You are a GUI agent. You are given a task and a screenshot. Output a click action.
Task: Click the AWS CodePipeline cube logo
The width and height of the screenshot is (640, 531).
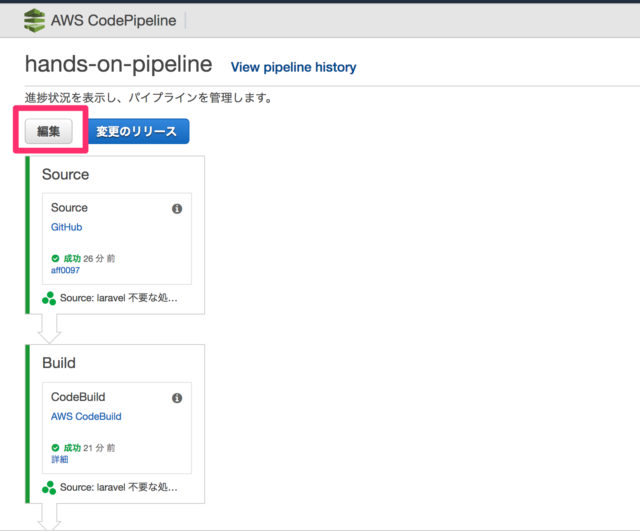(35, 20)
